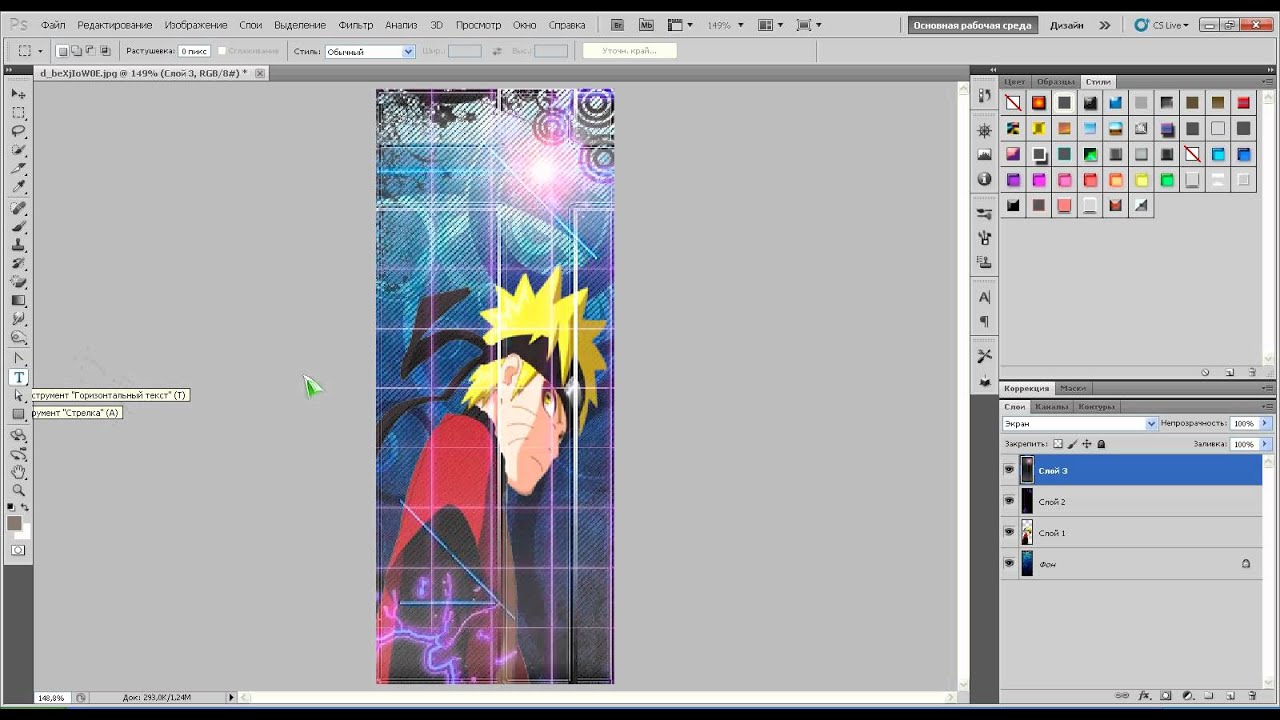This screenshot has width=1280, height=720.
Task: Add a layer style (fx)
Action: tap(1144, 695)
